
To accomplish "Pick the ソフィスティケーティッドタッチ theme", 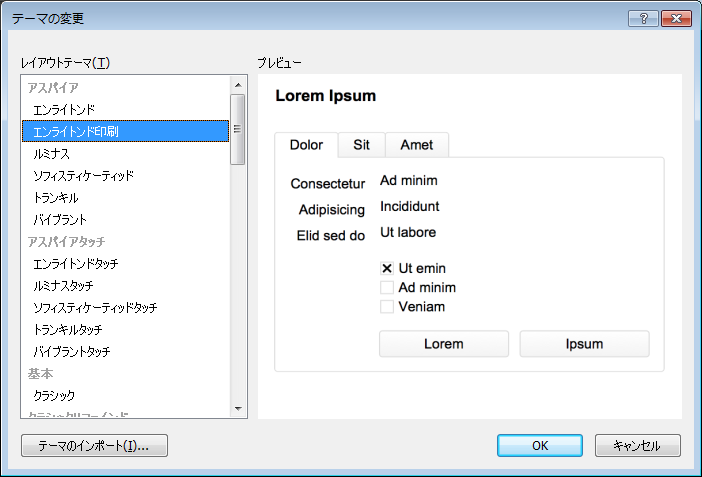I will tap(125, 307).
